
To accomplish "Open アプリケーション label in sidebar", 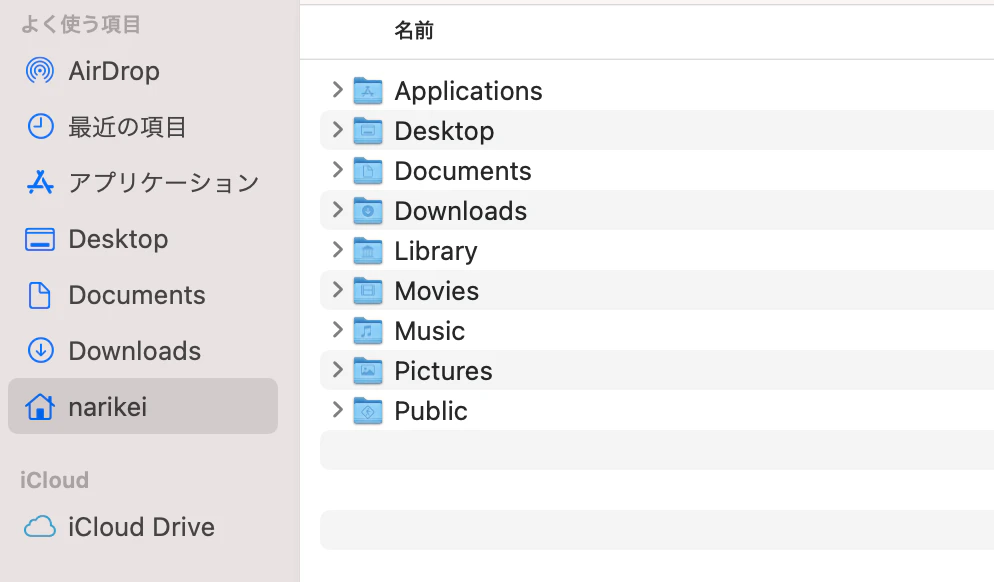I will [x=164, y=183].
